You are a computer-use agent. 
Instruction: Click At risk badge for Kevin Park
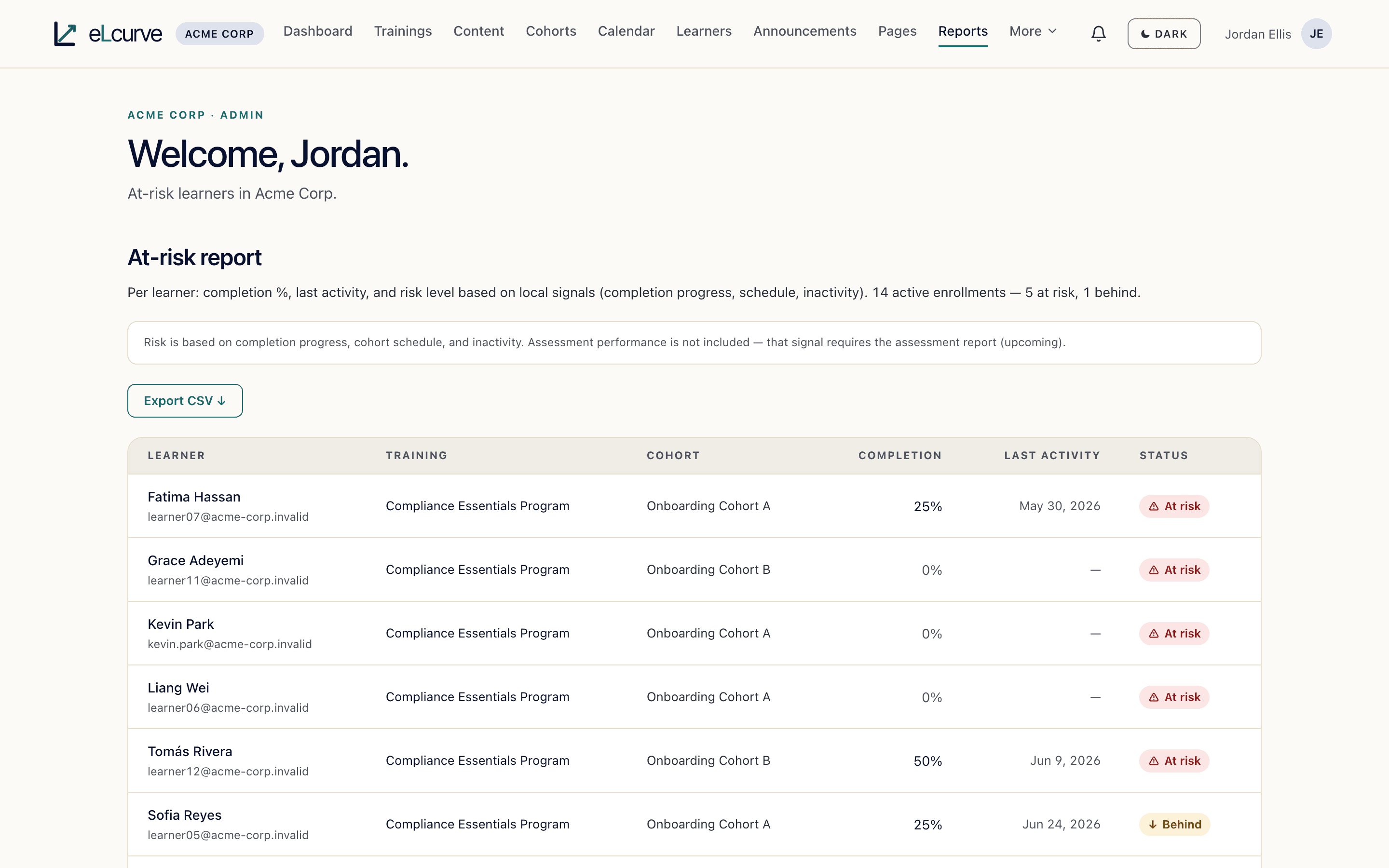coord(1174,634)
